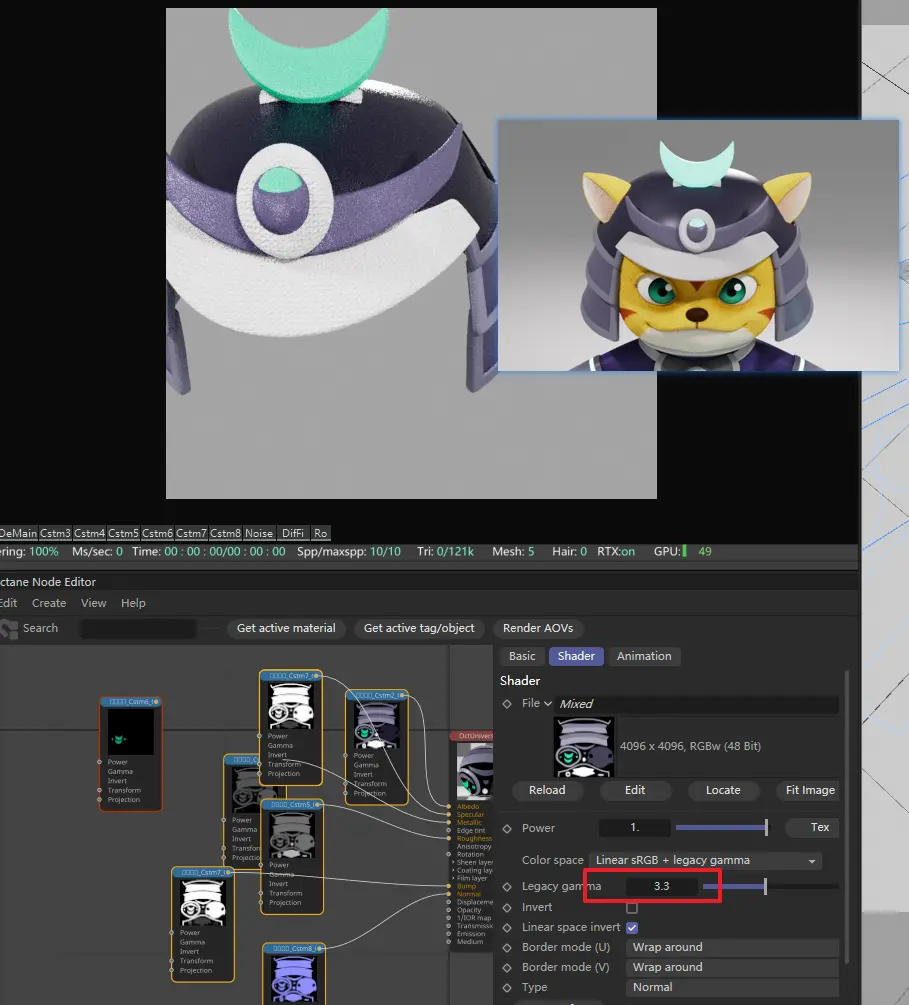The width and height of the screenshot is (909, 1005).
Task: Open the Help menu in Node Editor
Action: [133, 603]
